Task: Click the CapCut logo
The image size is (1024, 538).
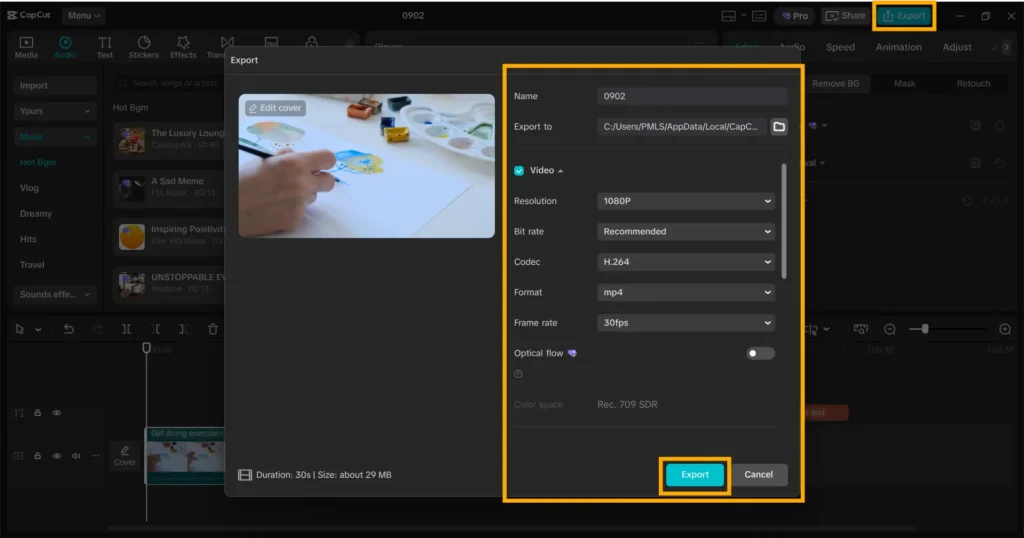Action: (28, 15)
